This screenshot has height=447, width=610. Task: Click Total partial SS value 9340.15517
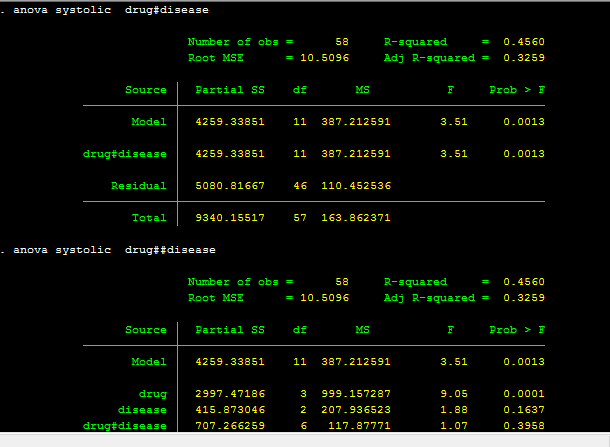pos(230,218)
